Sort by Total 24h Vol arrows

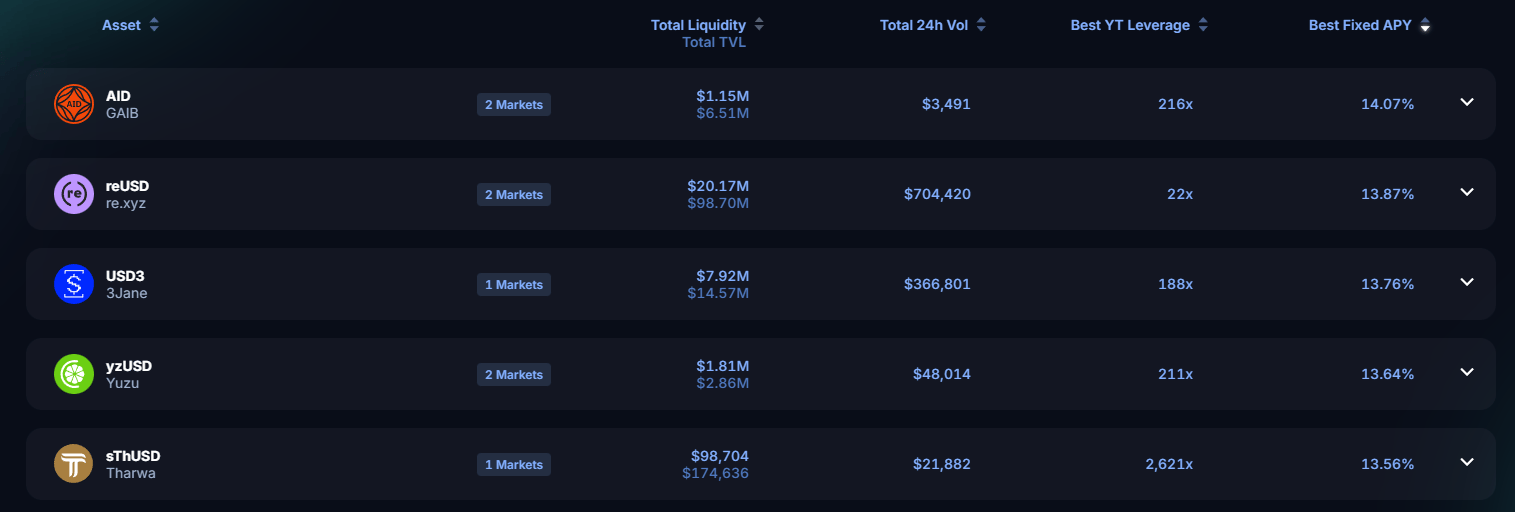pos(981,25)
